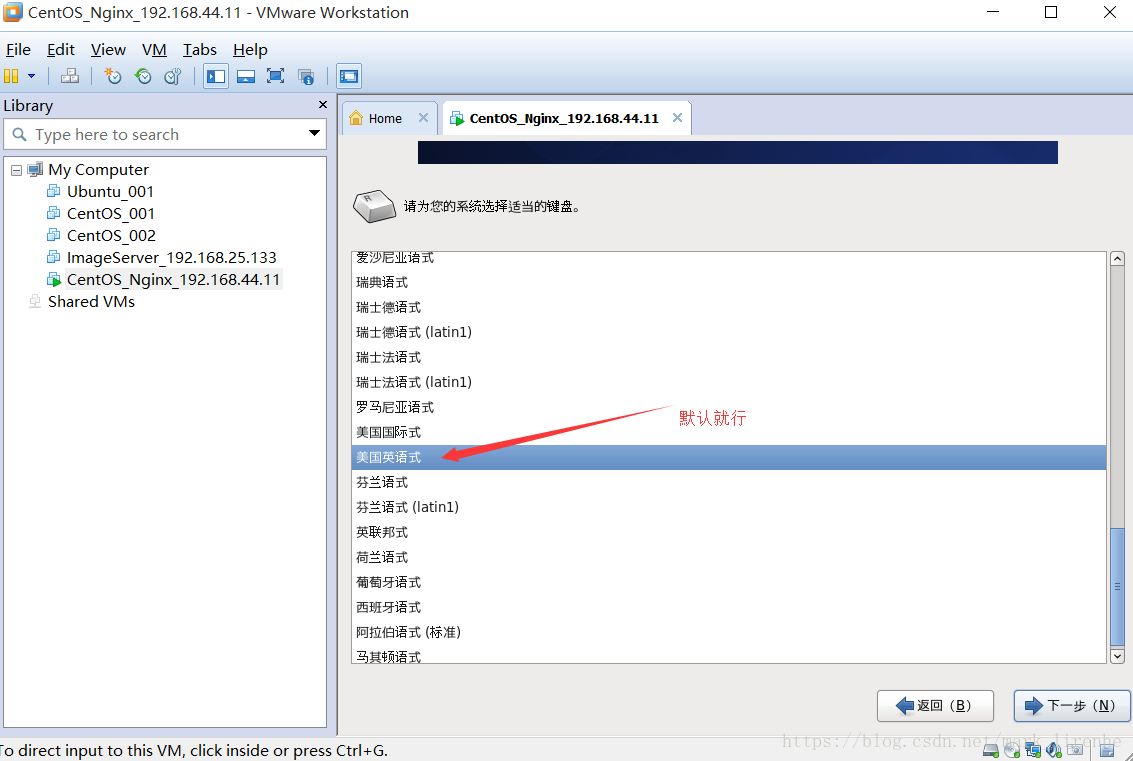The height and width of the screenshot is (761, 1133).
Task: Open the Tabs menu
Action: click(x=199, y=50)
